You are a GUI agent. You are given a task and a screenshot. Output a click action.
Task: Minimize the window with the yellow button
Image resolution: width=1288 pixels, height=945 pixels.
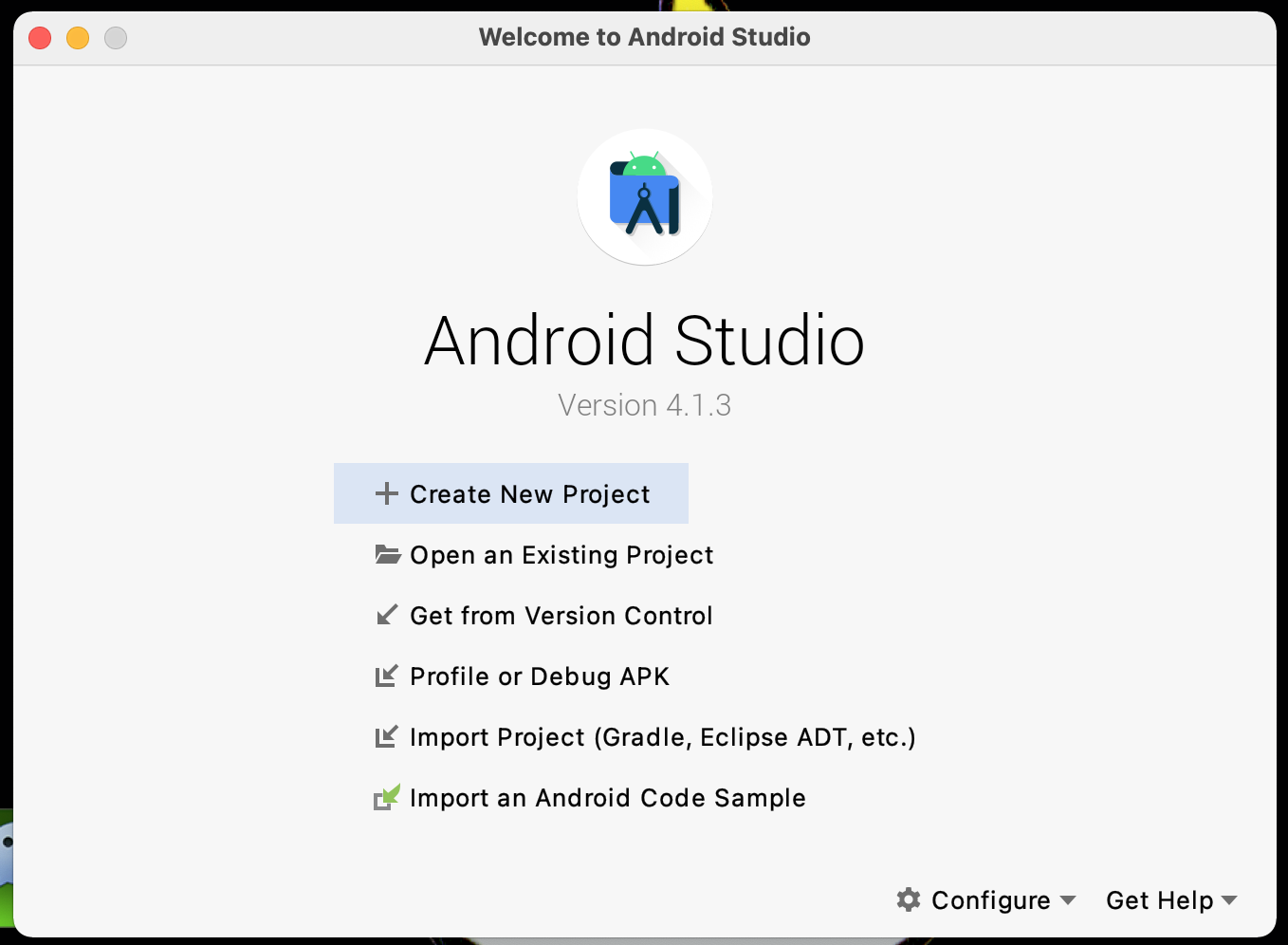78,38
